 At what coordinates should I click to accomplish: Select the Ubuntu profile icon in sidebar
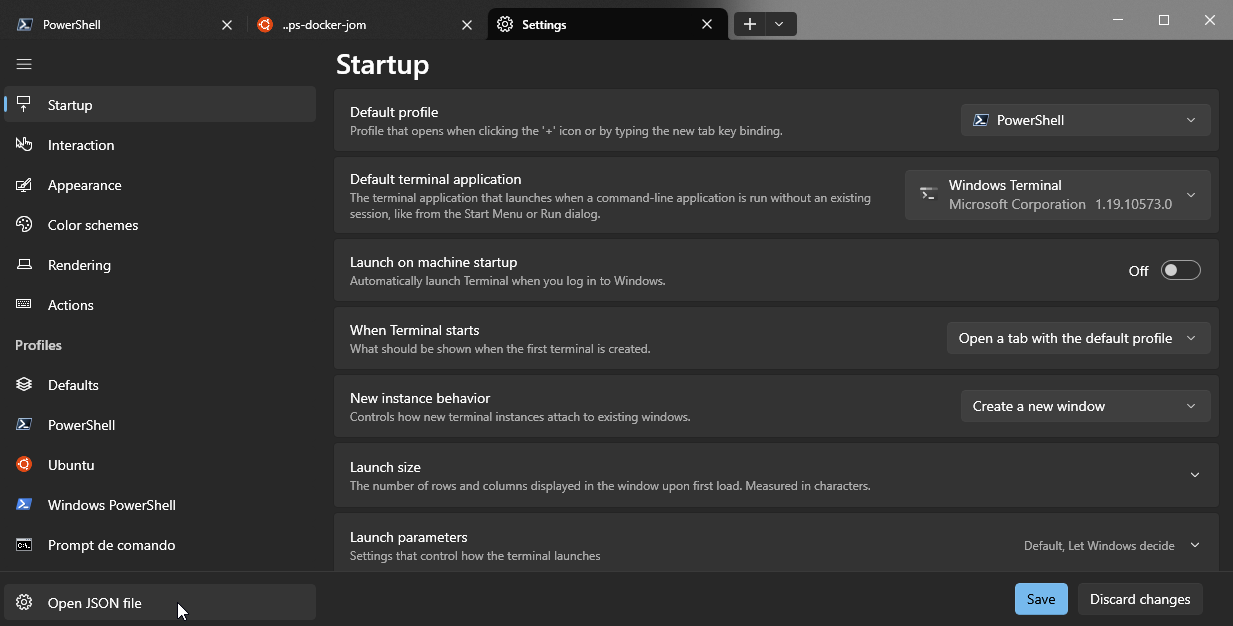point(24,465)
